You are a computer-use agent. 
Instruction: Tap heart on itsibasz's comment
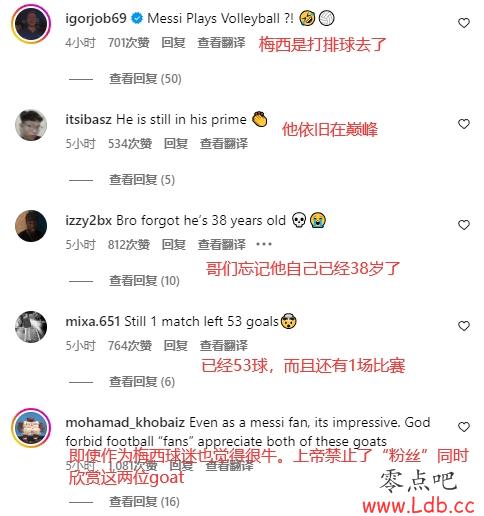[x=464, y=124]
